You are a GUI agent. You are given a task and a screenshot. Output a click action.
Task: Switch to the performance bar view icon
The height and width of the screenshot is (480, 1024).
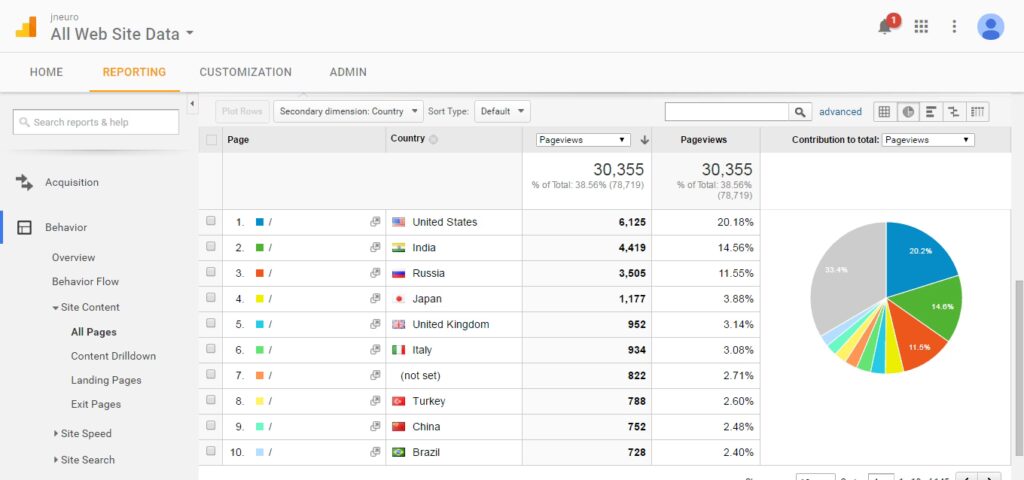pyautogui.click(x=930, y=112)
